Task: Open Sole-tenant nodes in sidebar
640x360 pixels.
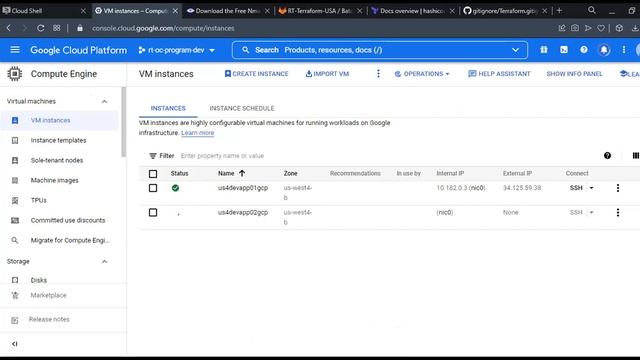Action: [57, 160]
